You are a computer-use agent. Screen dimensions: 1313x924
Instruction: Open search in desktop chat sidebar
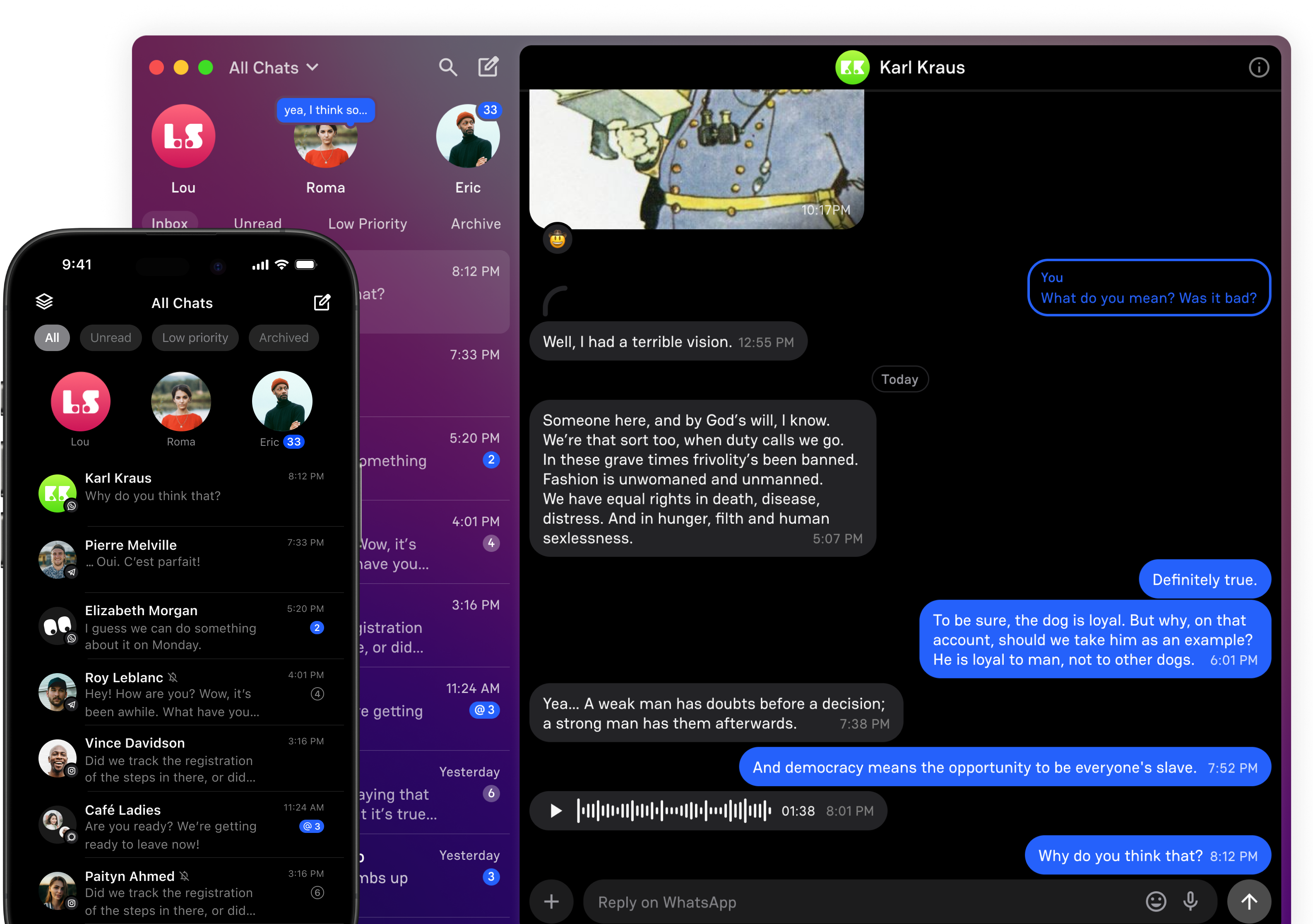pyautogui.click(x=448, y=67)
